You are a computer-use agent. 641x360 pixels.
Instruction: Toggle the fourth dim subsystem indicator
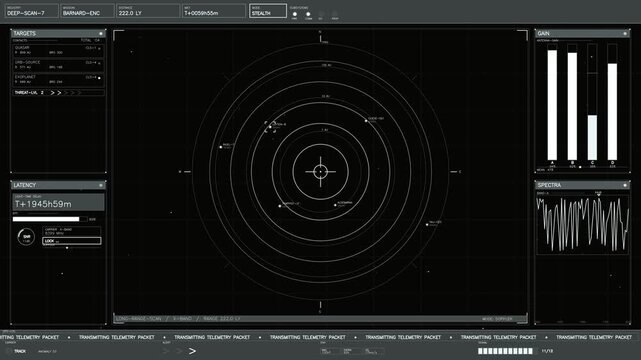click(335, 14)
